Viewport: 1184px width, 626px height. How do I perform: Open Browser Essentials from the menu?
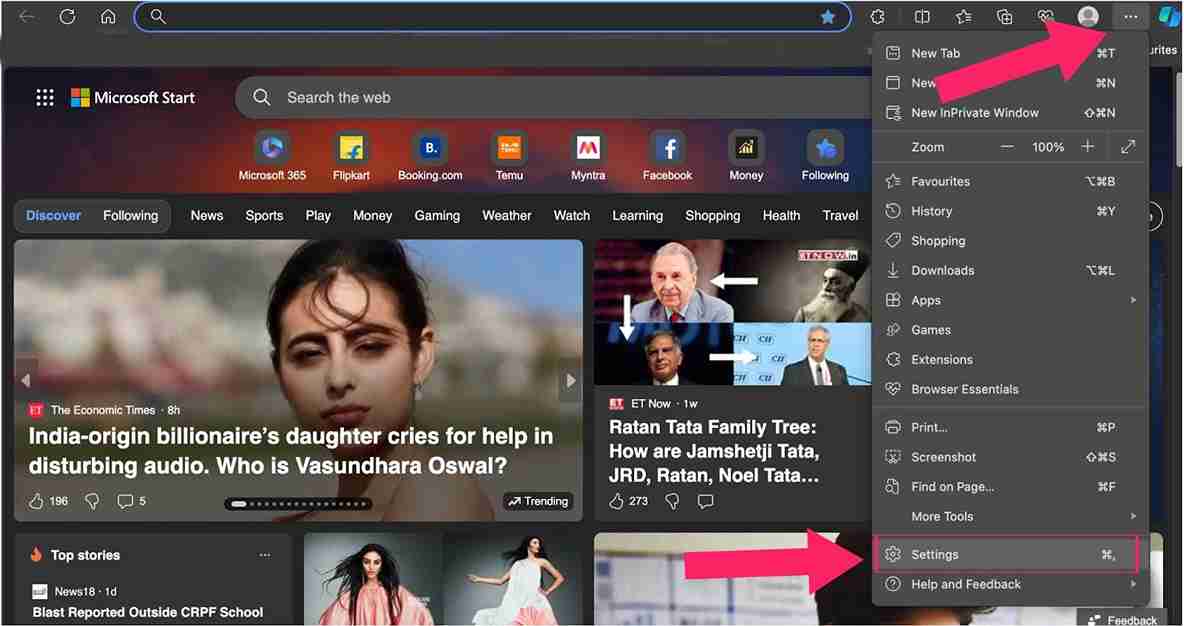(1010, 389)
